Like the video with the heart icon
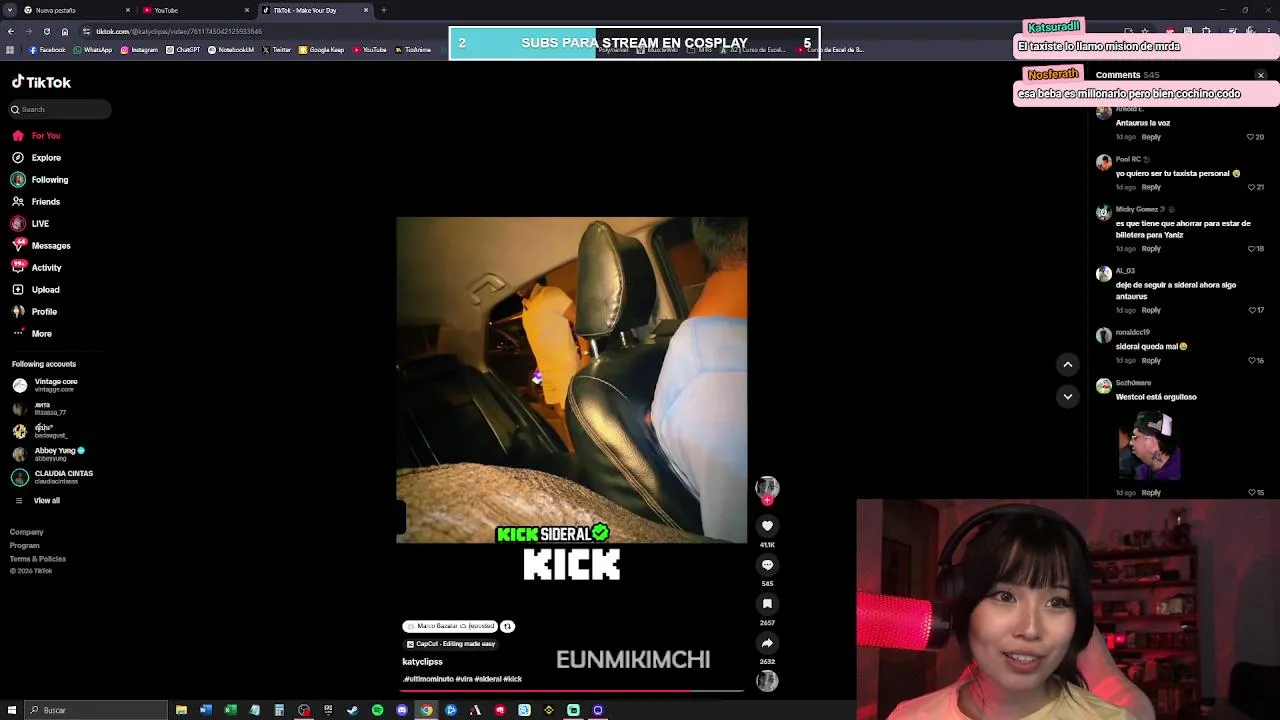 (x=767, y=526)
